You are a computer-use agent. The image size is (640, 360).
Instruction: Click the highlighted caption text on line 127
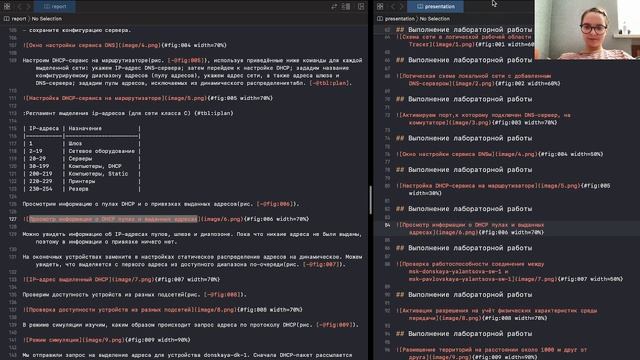click(113, 219)
